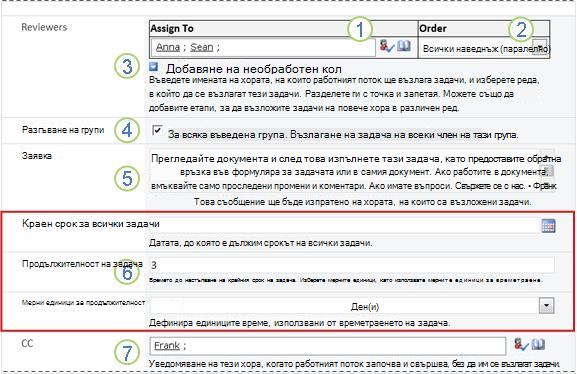Click the task duration field showing 3
Screen dimensions: 577x374
click(x=352, y=265)
